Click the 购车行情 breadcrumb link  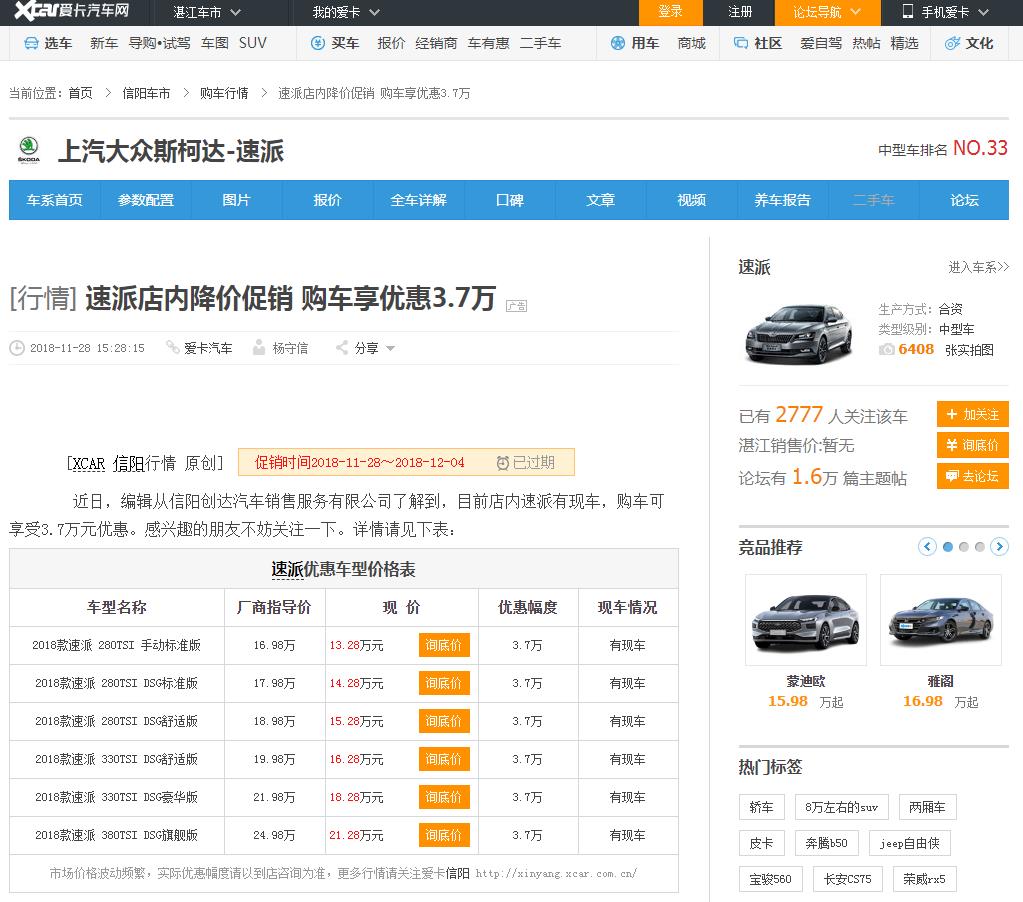coord(224,93)
